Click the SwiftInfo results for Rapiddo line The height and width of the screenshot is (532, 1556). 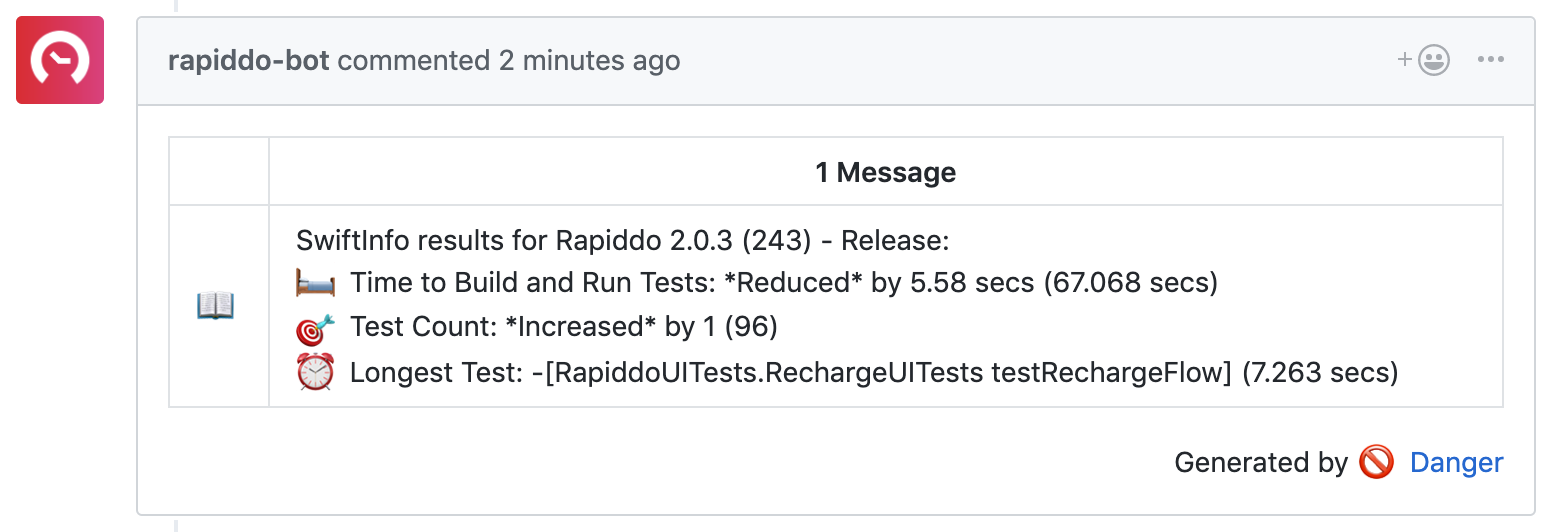[x=622, y=241]
